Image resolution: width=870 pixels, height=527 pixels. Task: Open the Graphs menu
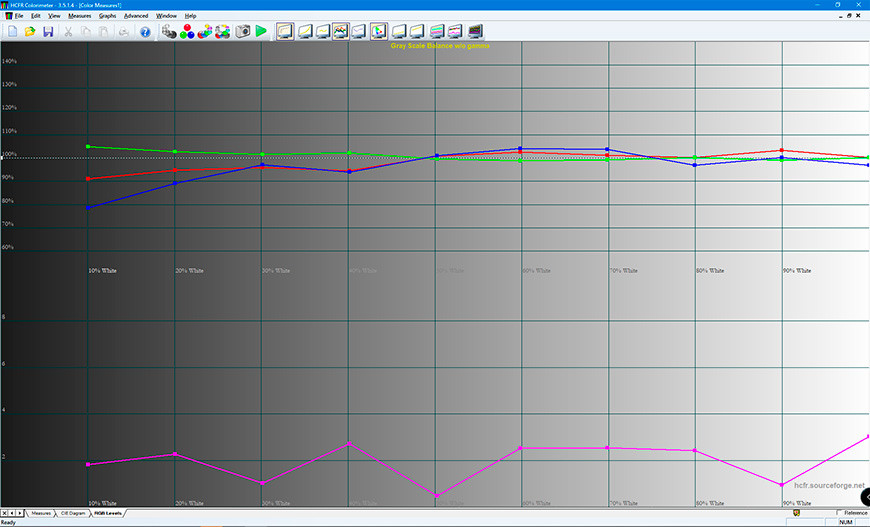(x=107, y=16)
